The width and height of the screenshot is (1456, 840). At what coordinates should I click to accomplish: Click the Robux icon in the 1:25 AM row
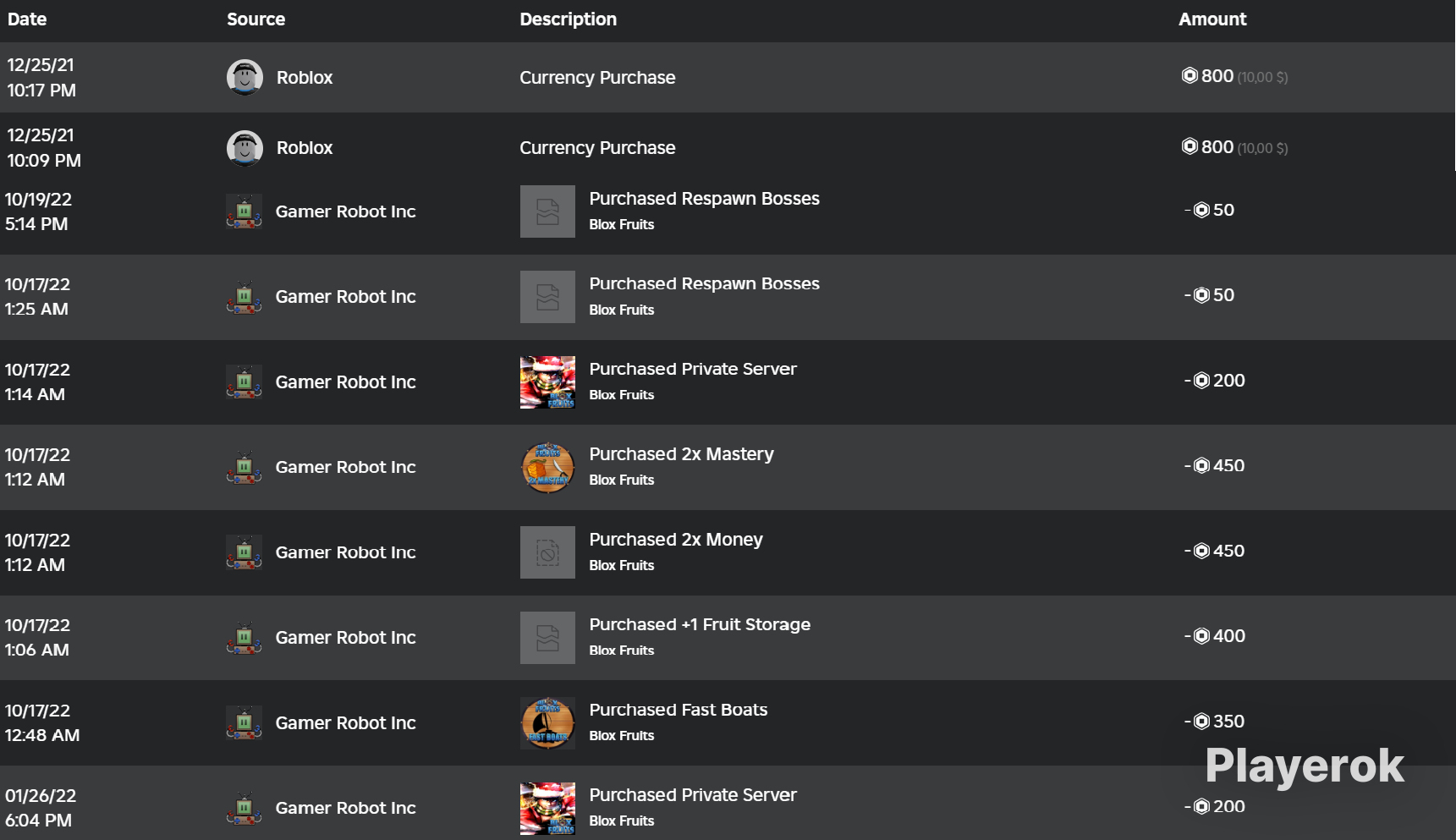(1201, 295)
